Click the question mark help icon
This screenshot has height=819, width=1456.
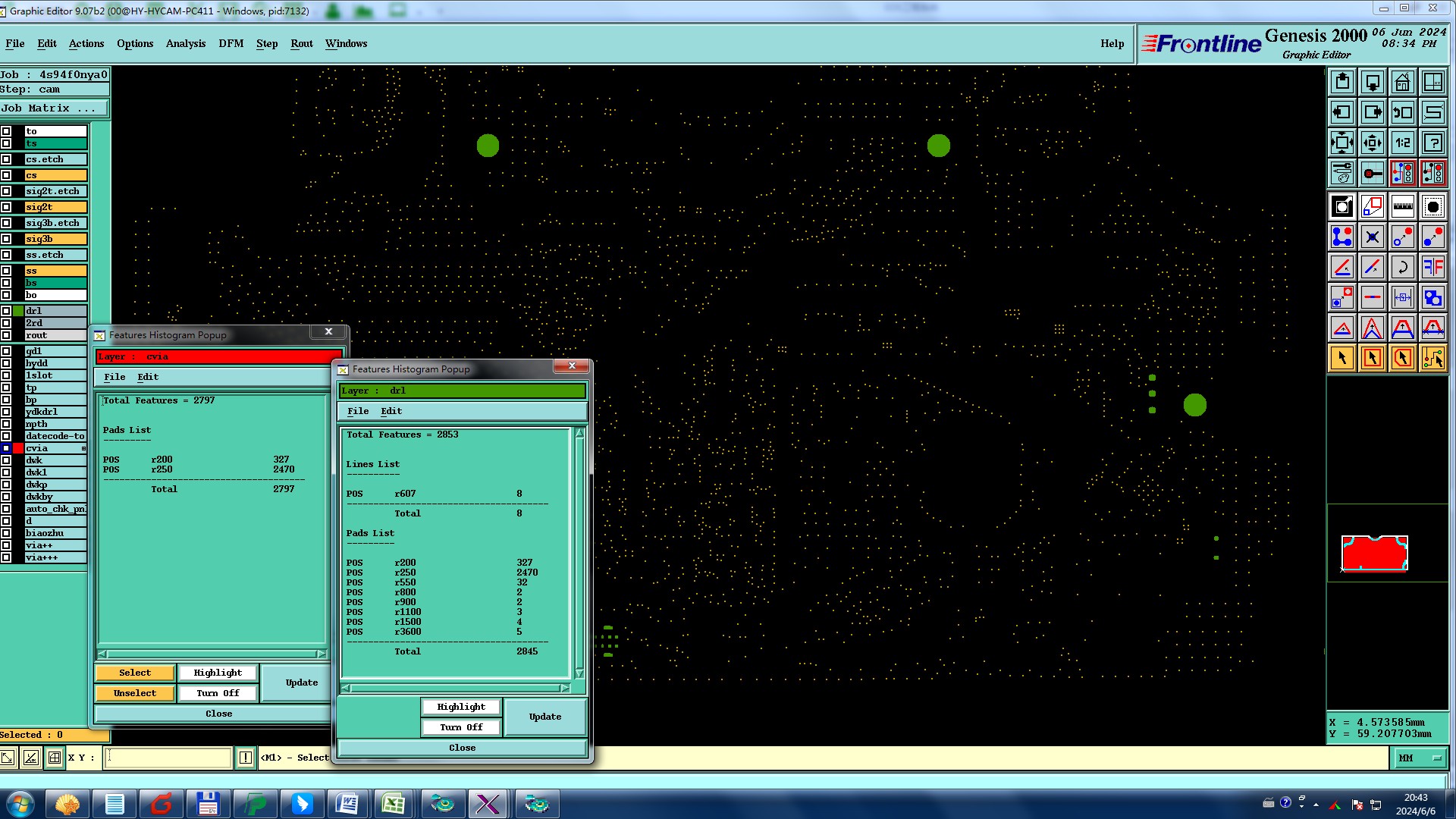pos(1433,143)
